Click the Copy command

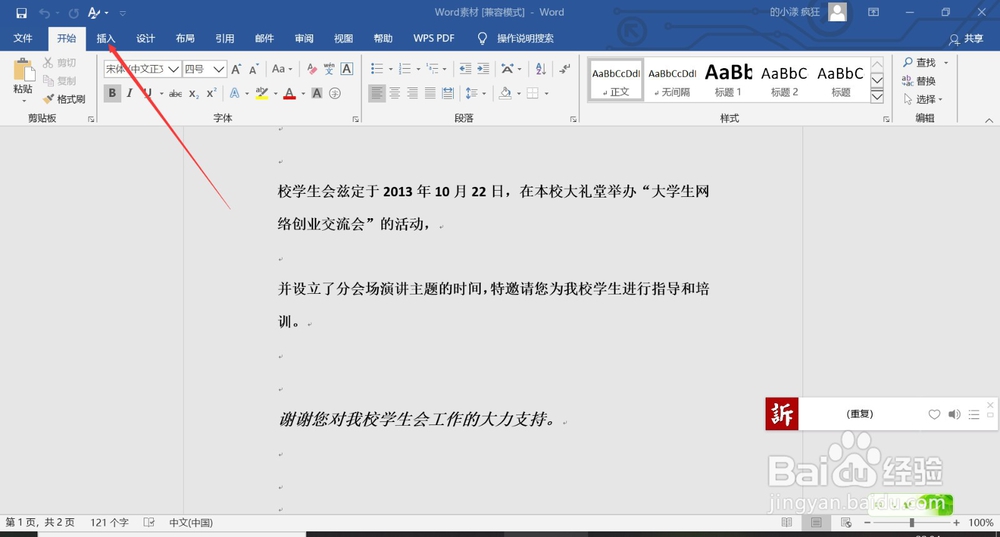click(x=59, y=80)
